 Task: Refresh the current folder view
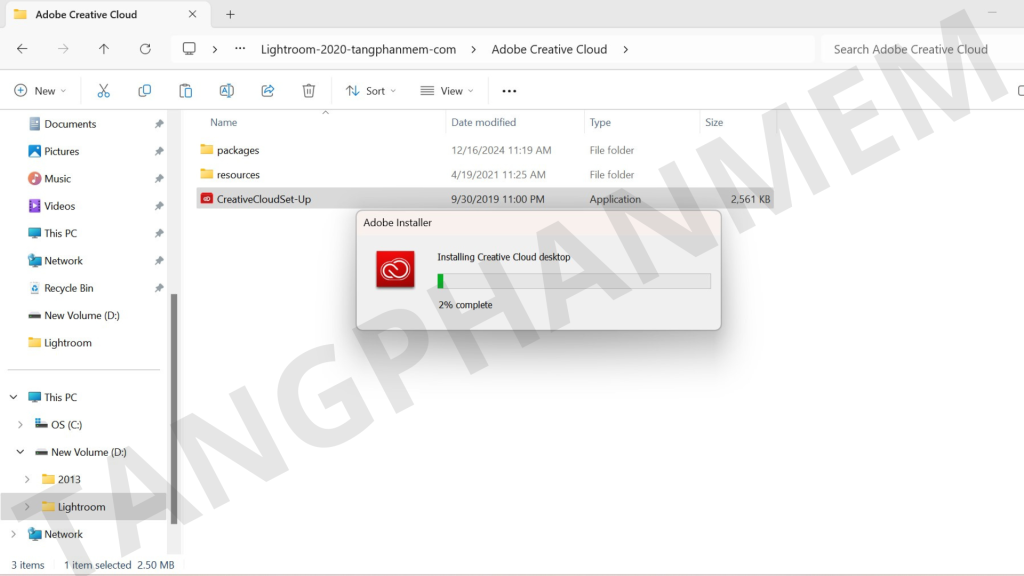pos(145,49)
